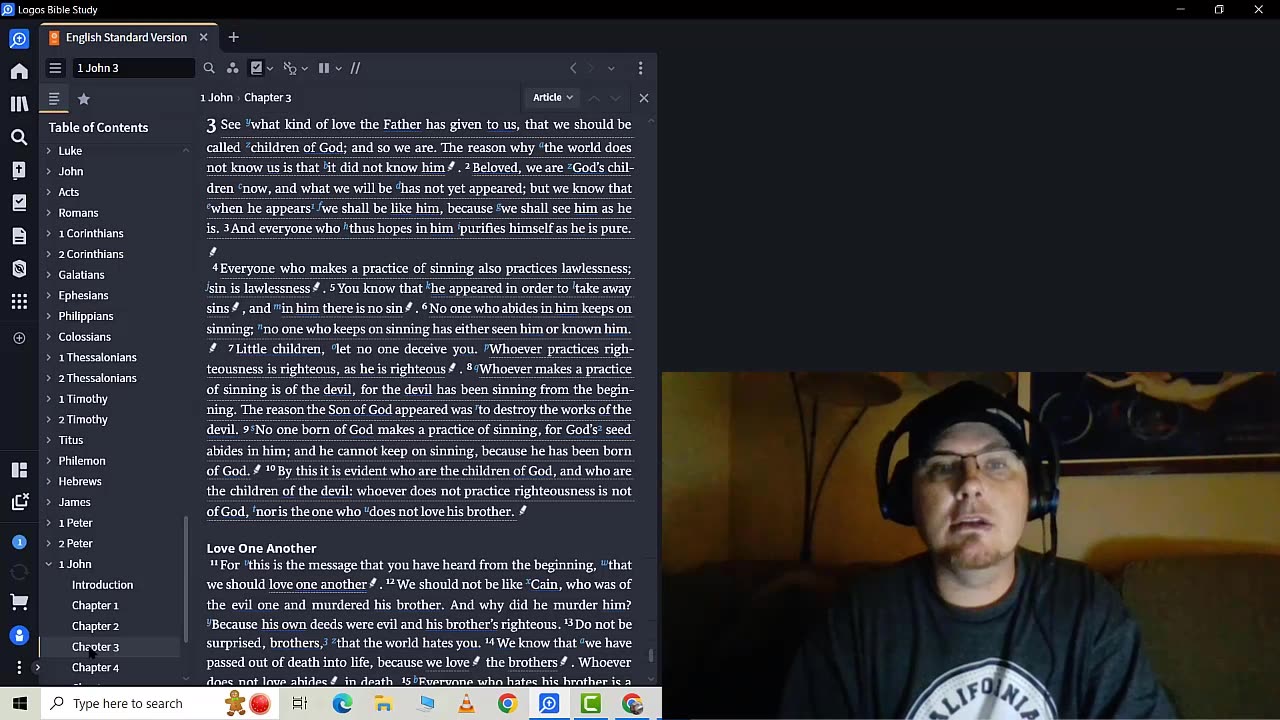Click the inline search magnifier icon
This screenshot has width=1280, height=720.
tap(209, 68)
